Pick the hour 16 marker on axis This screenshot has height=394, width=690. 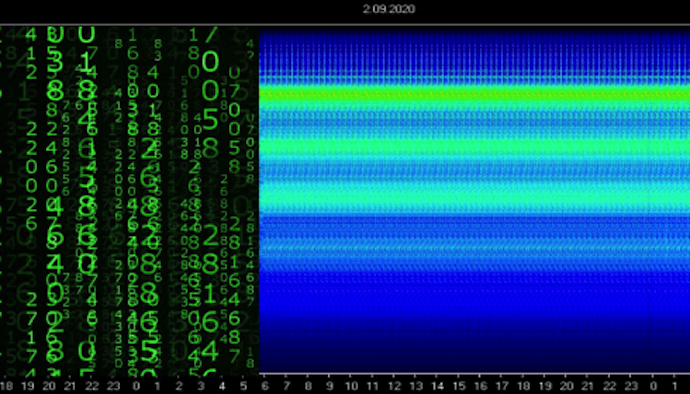pos(481,386)
